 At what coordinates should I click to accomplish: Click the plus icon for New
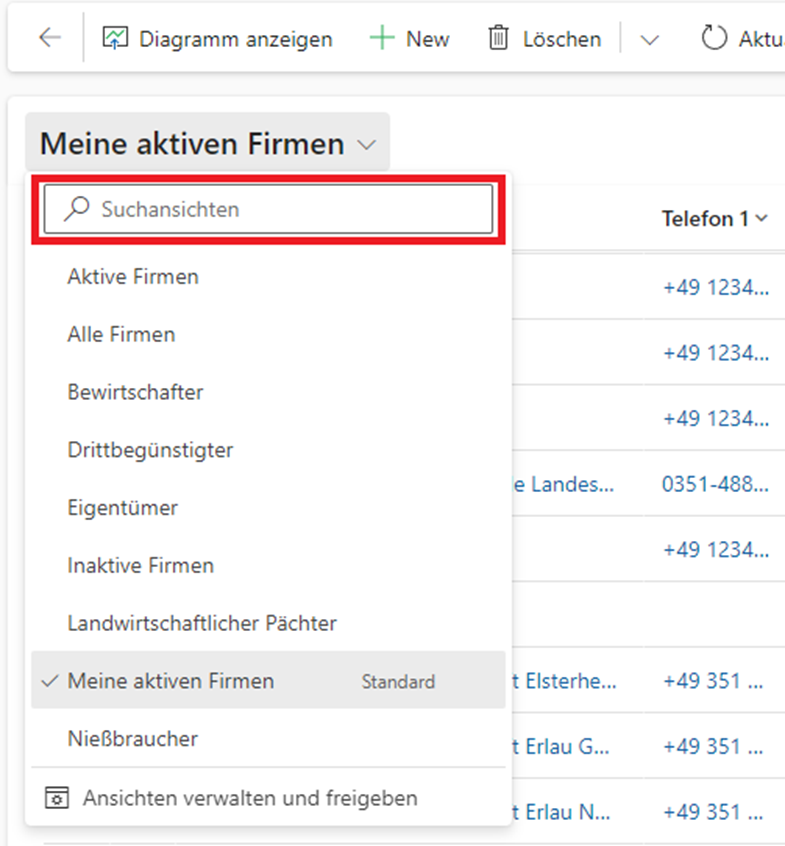pos(382,39)
